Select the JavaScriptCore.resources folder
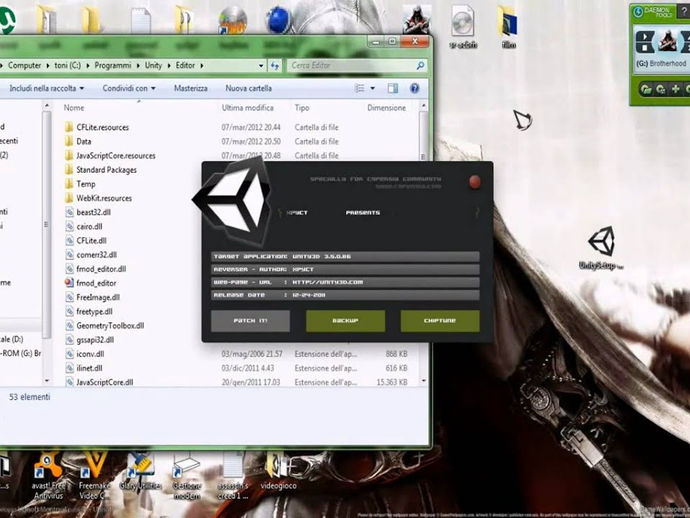The width and height of the screenshot is (690, 518). (116, 156)
